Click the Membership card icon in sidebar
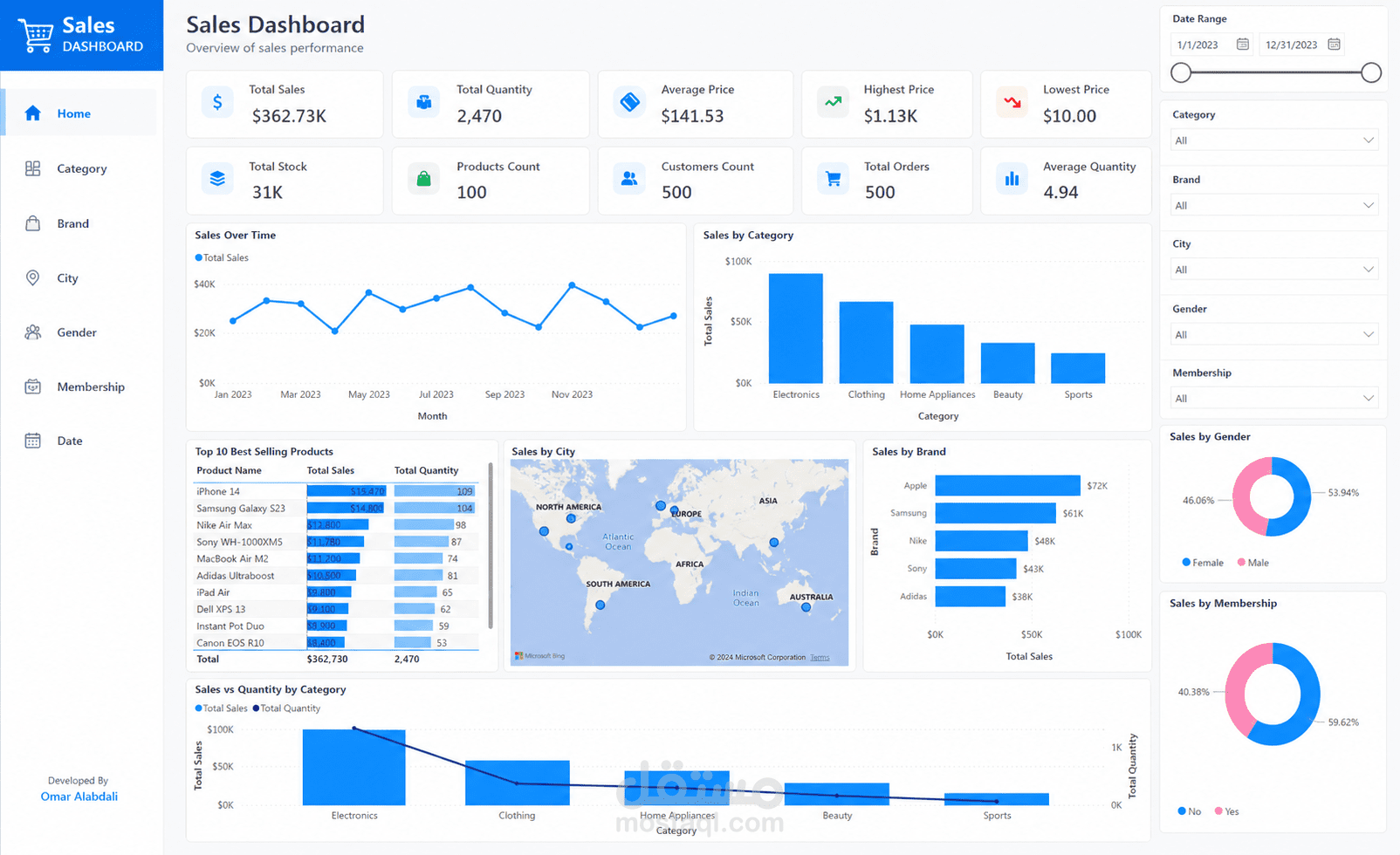Image resolution: width=1400 pixels, height=855 pixels. point(33,386)
